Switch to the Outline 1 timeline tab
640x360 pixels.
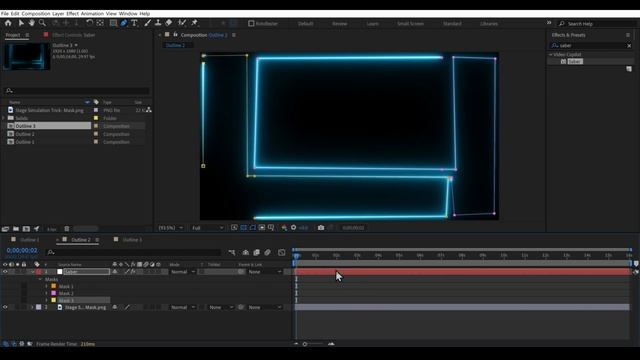tap(30, 240)
